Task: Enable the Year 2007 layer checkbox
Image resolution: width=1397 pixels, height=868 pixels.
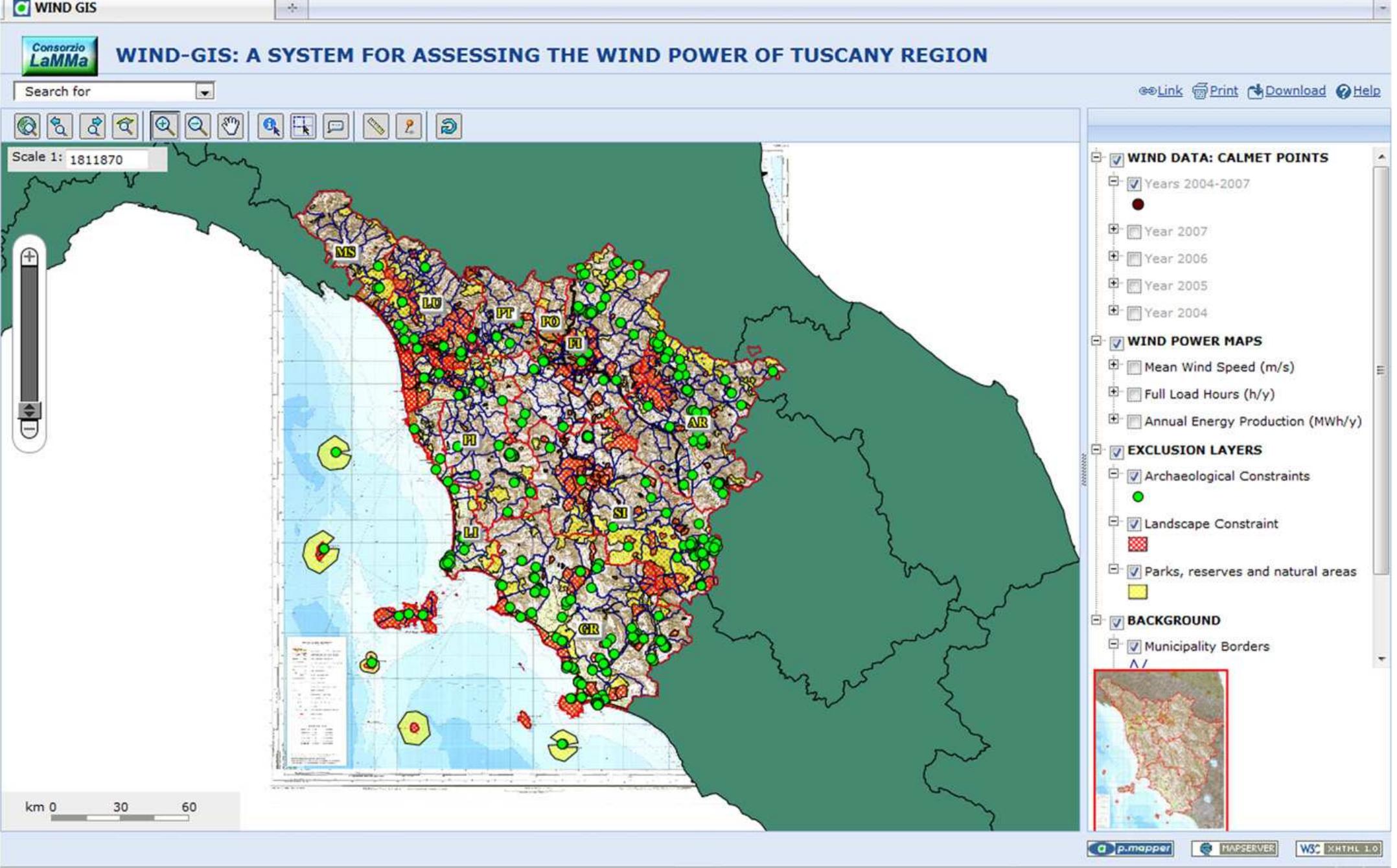Action: point(1134,232)
